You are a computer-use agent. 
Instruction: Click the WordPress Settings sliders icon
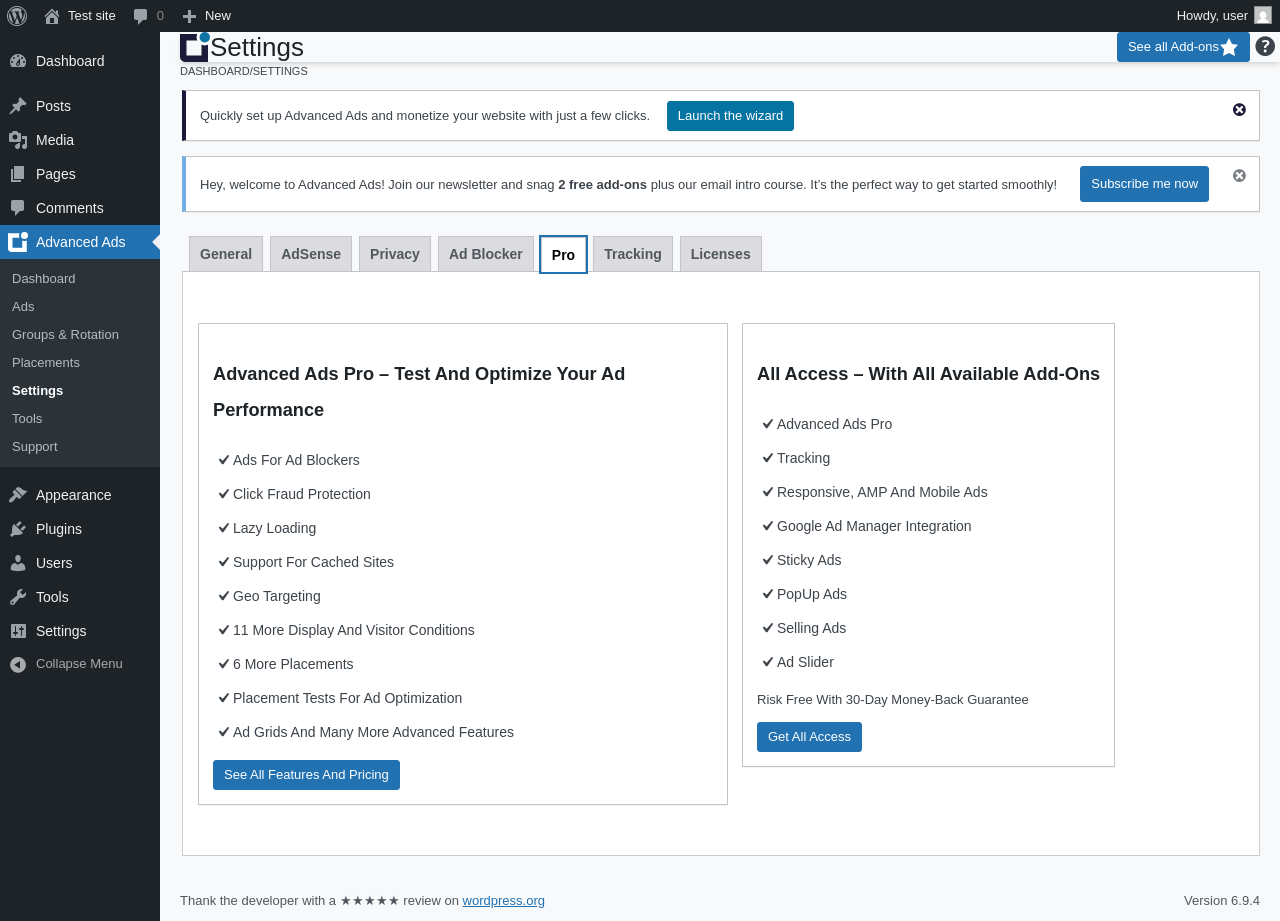[x=18, y=631]
